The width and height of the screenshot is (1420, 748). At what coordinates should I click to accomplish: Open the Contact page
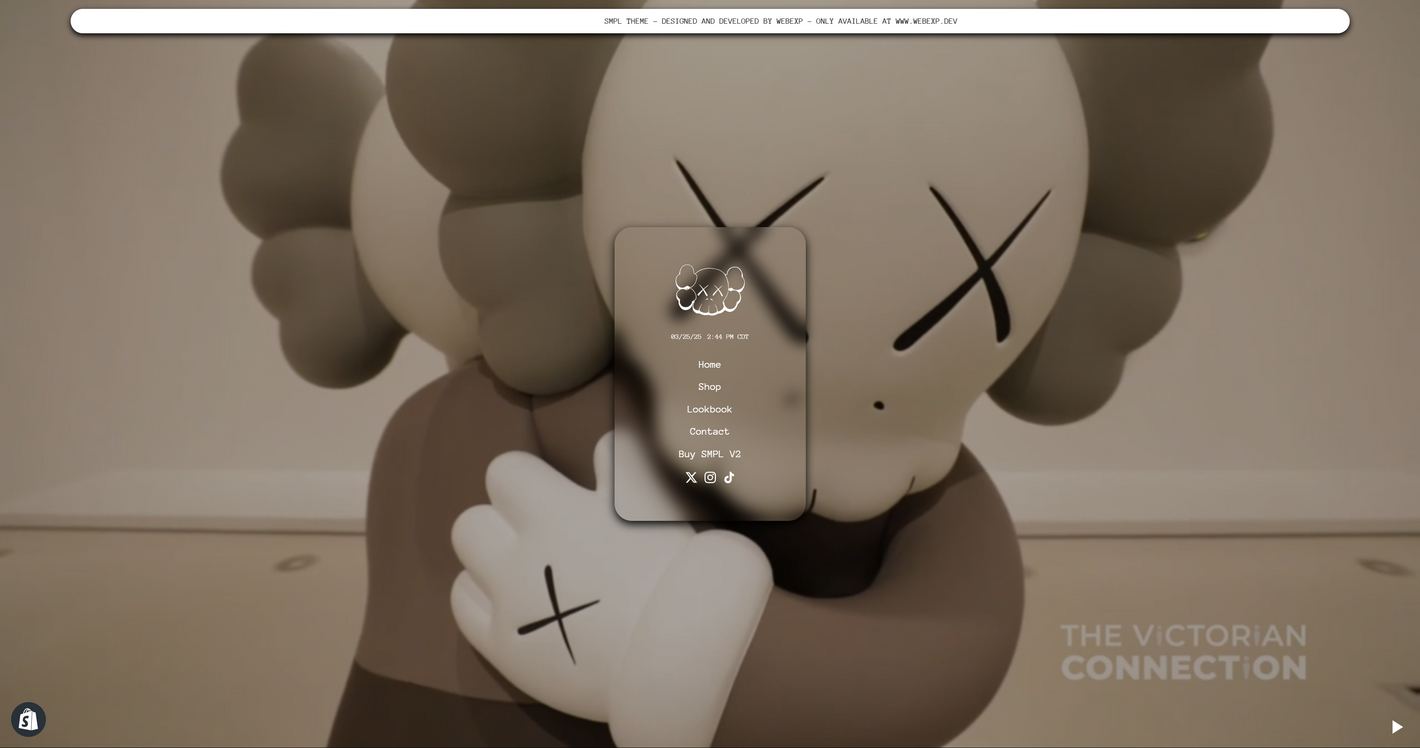pos(709,432)
